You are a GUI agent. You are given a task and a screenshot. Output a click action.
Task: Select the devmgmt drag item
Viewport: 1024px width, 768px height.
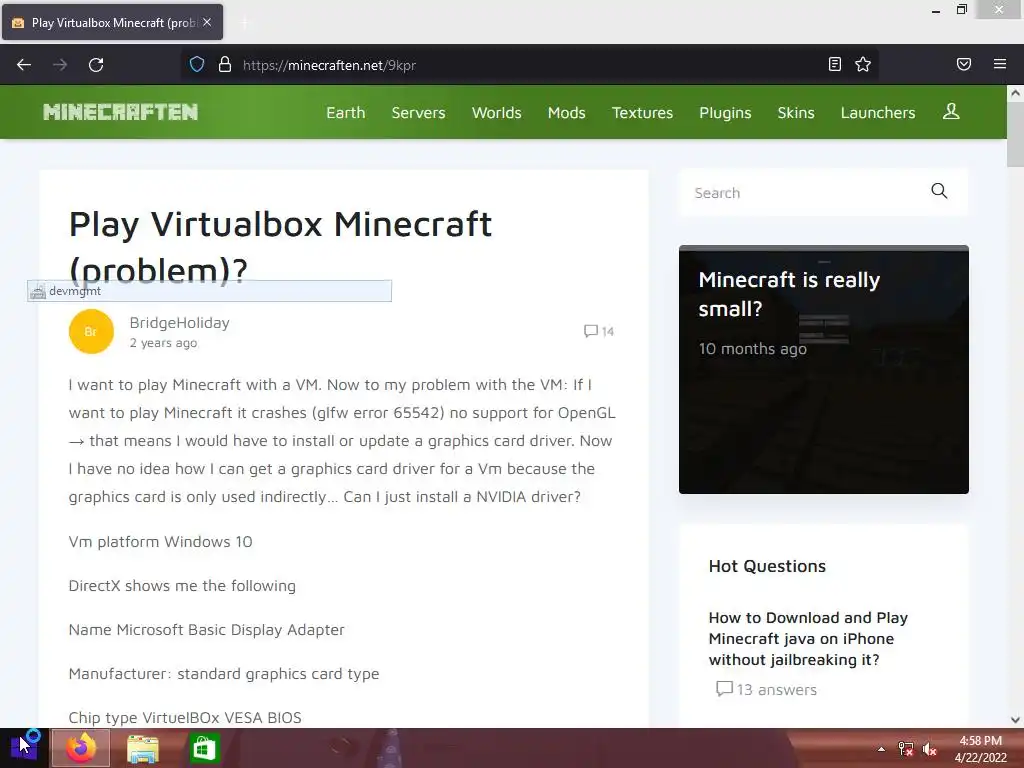click(210, 291)
